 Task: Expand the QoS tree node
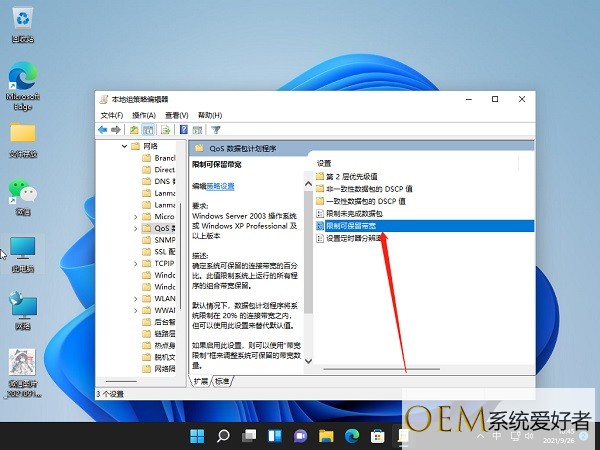135,228
